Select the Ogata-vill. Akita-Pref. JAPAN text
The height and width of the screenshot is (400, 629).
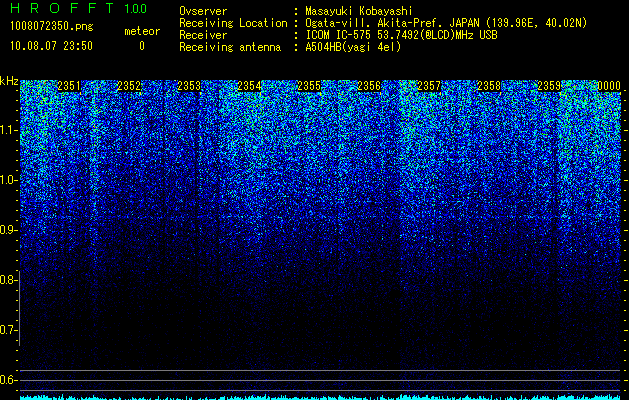[392, 23]
